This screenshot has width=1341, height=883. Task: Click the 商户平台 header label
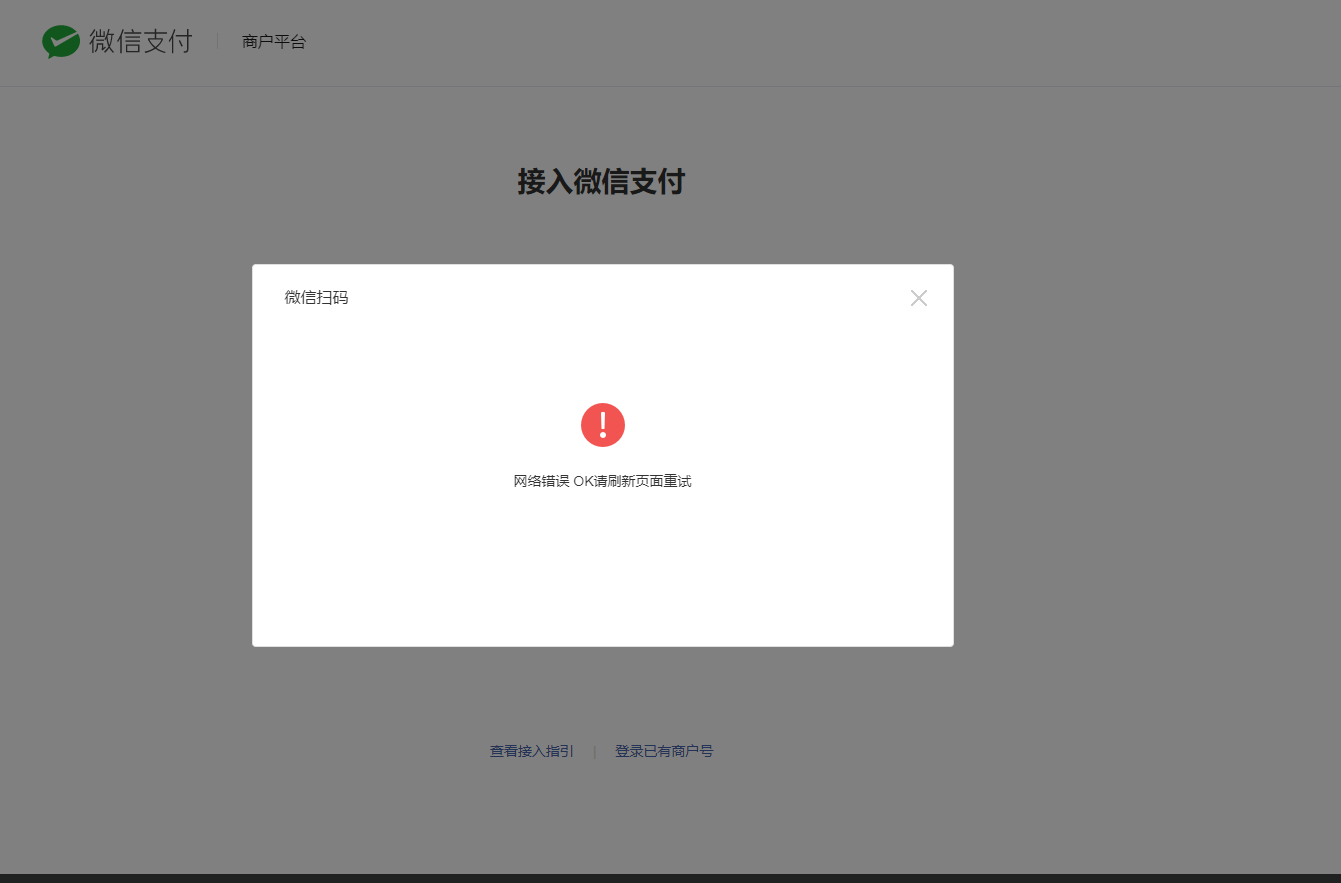tap(274, 42)
